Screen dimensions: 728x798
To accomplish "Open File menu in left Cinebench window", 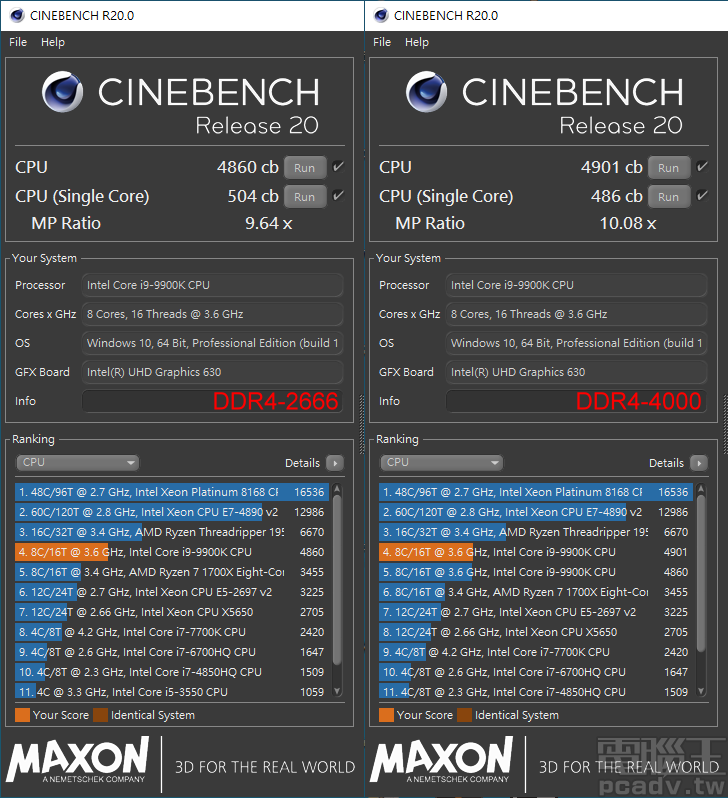I will [x=18, y=42].
